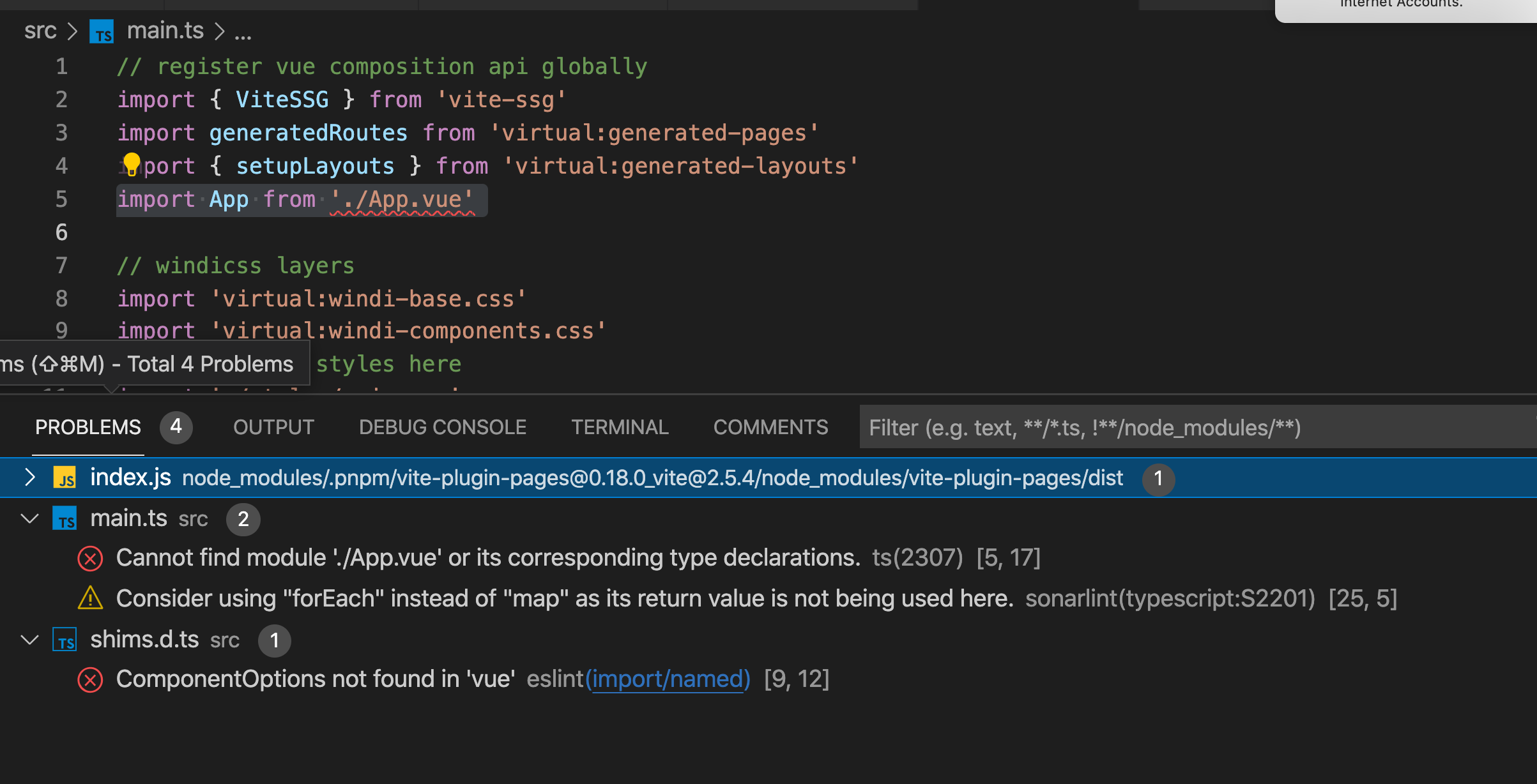Click the red error icon for Cannot find module
The height and width of the screenshot is (784, 1537).
[90, 558]
